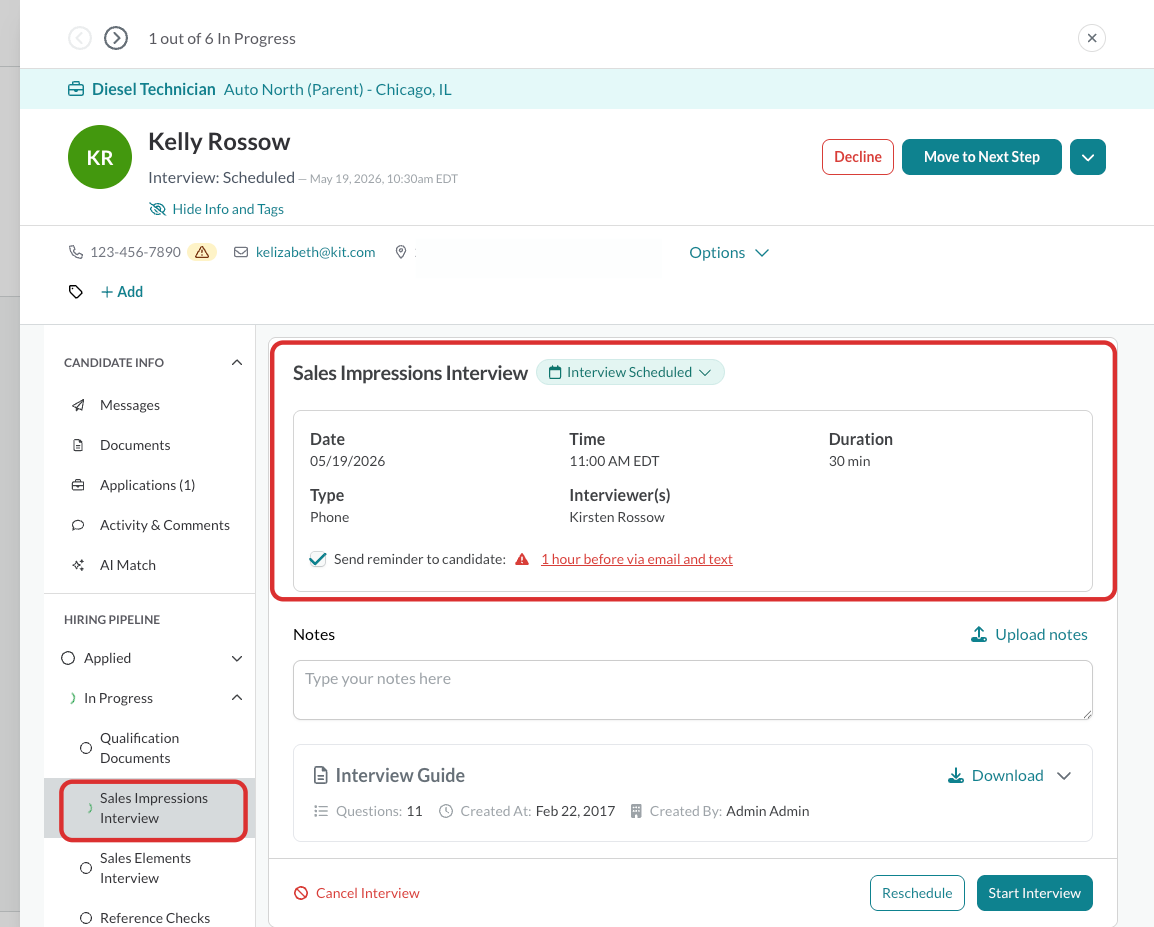Go to previous candidate arrow
Viewport: 1154px width, 927px height.
(x=79, y=38)
